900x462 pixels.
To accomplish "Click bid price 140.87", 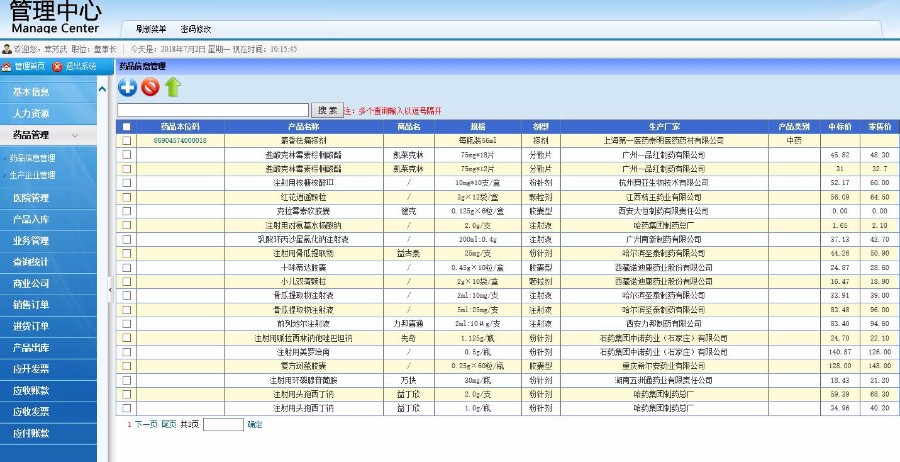I will tap(840, 352).
